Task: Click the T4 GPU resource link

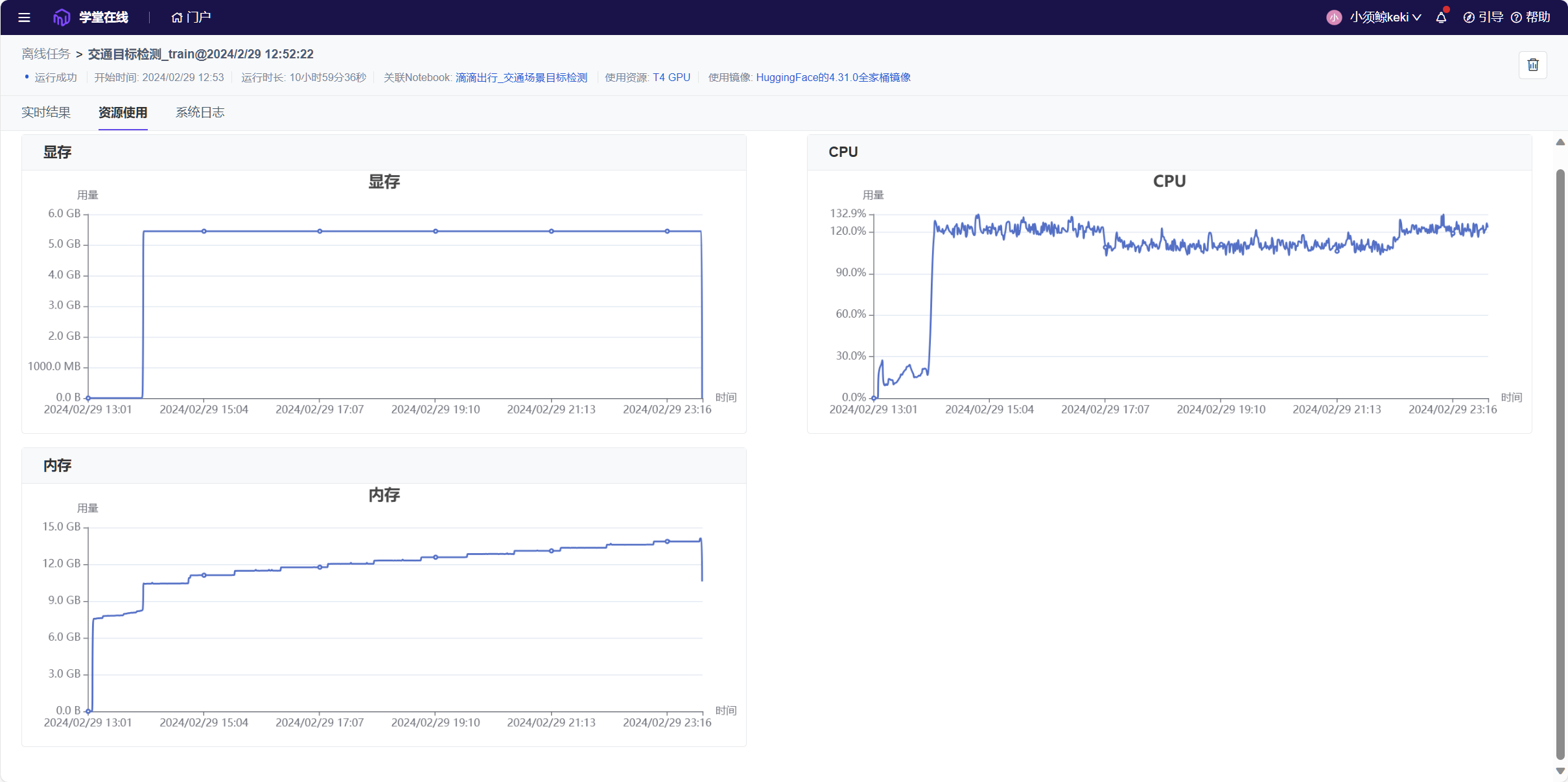Action: point(671,78)
